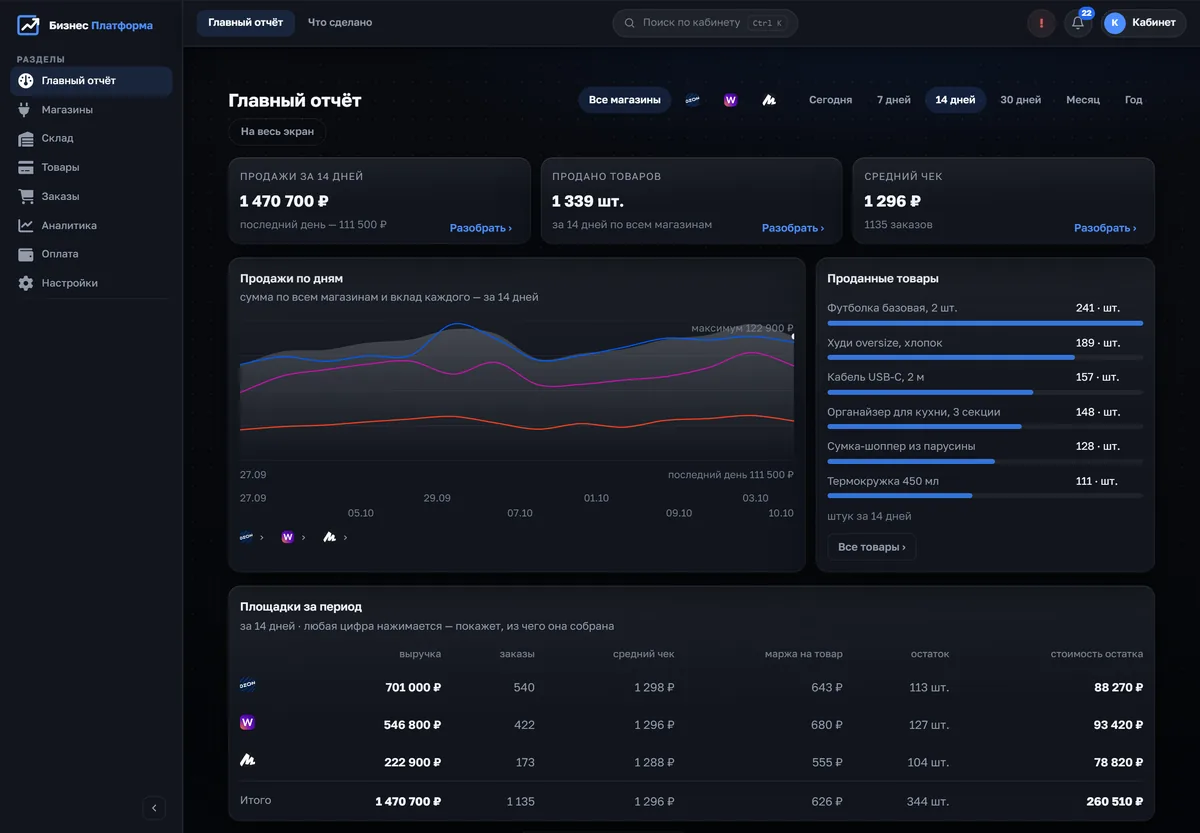Select the 30 дней period

1021,100
